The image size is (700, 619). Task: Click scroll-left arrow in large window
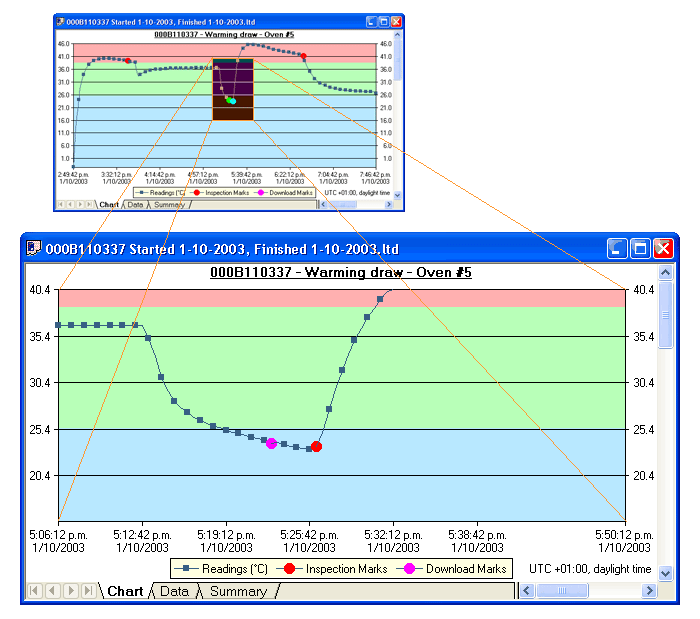[x=527, y=591]
